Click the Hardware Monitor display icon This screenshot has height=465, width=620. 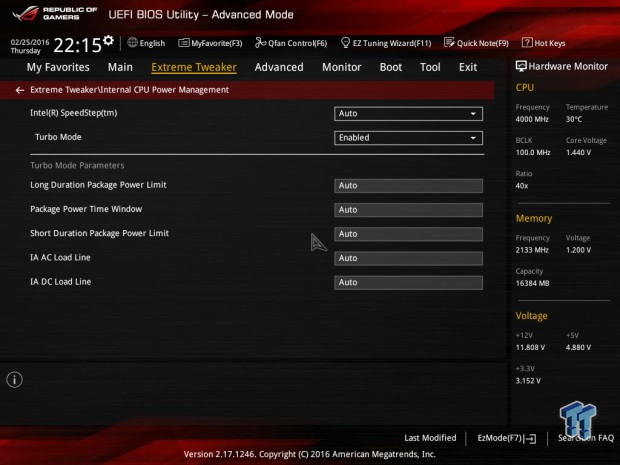coord(521,66)
